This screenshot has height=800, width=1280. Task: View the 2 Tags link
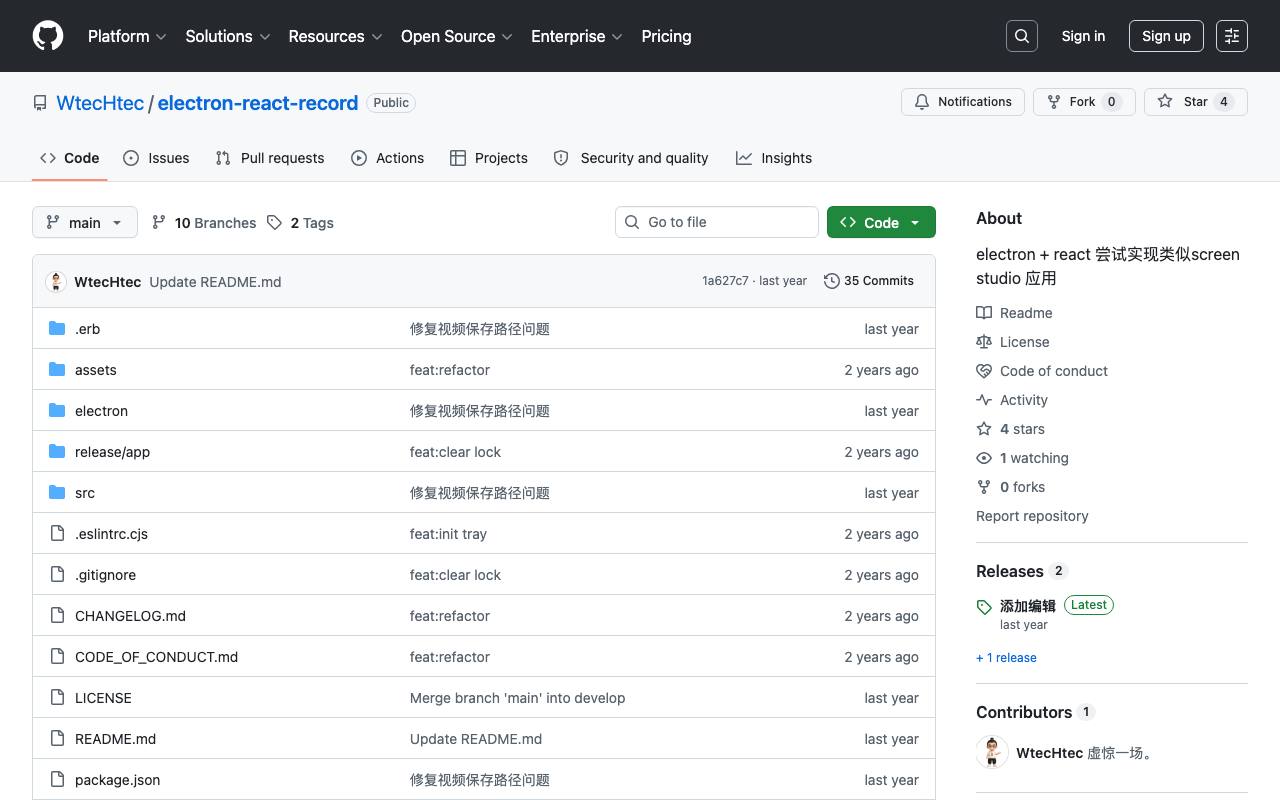pyautogui.click(x=301, y=223)
